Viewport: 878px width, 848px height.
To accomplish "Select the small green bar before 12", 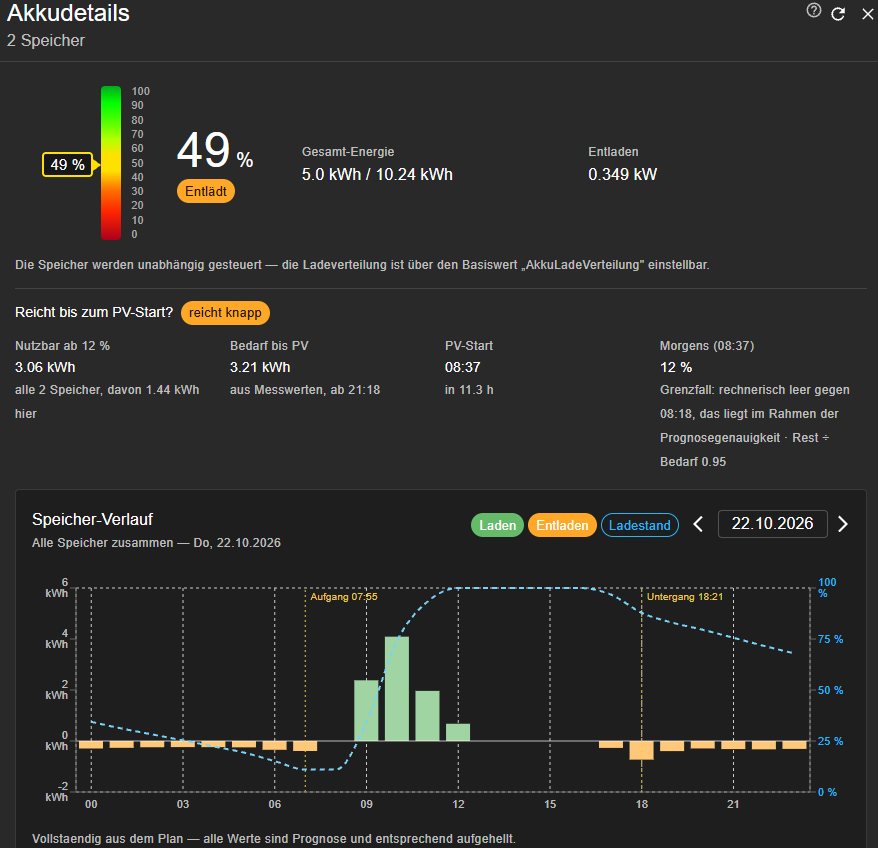I will click(457, 733).
